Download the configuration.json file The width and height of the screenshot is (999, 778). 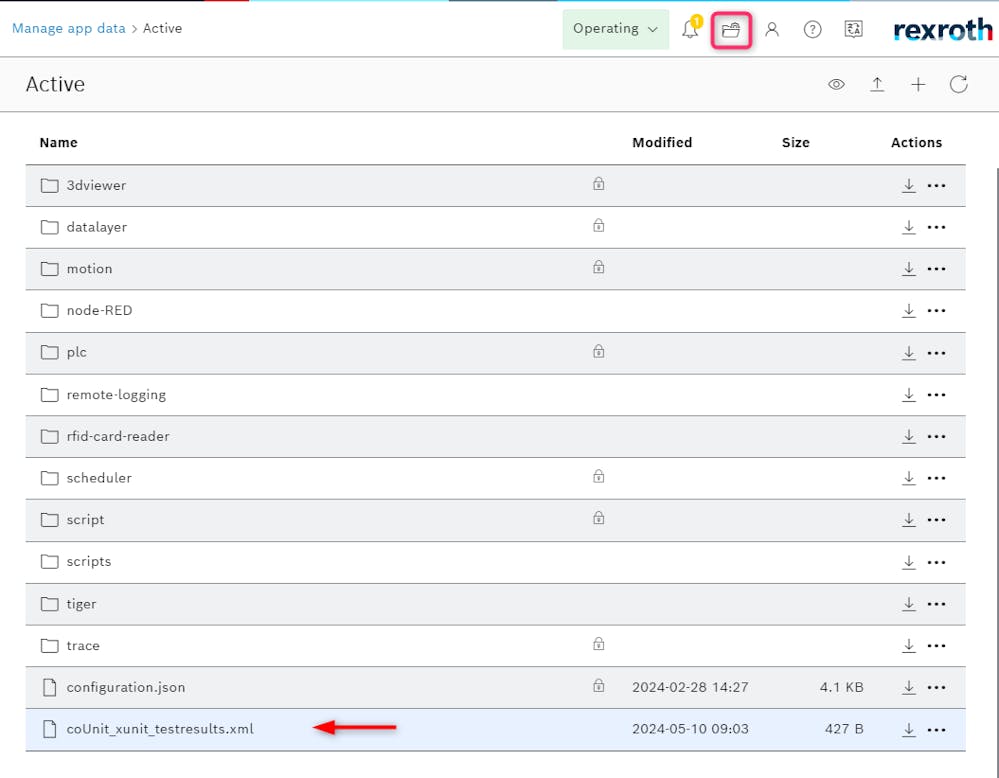coord(908,687)
